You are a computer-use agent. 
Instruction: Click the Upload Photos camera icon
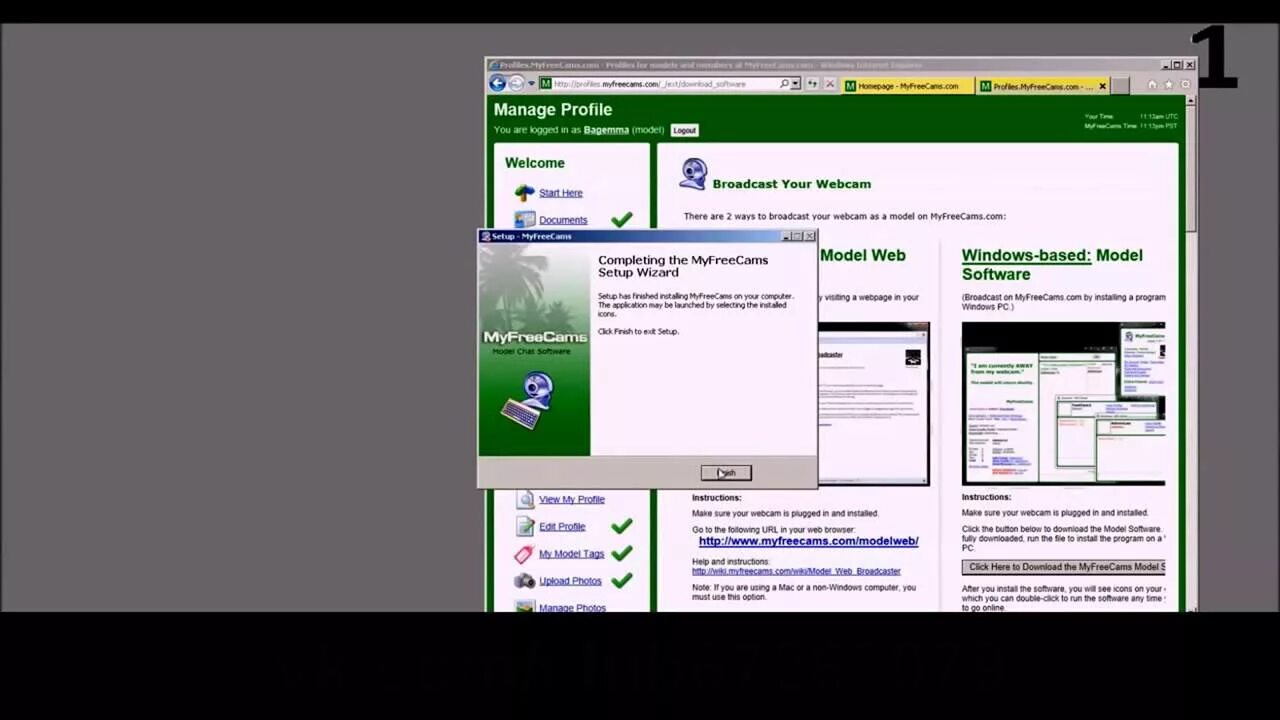525,580
